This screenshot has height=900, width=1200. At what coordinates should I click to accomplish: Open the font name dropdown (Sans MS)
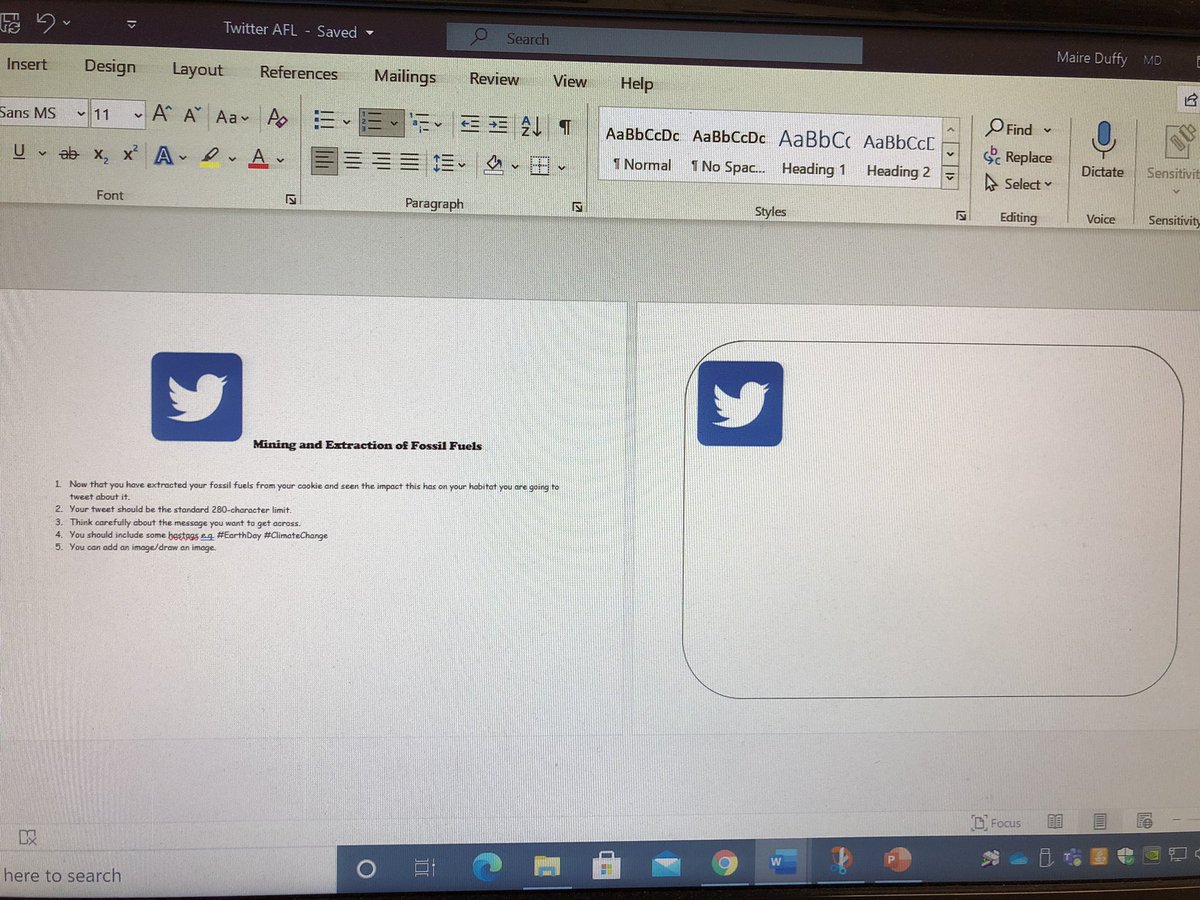tap(81, 113)
